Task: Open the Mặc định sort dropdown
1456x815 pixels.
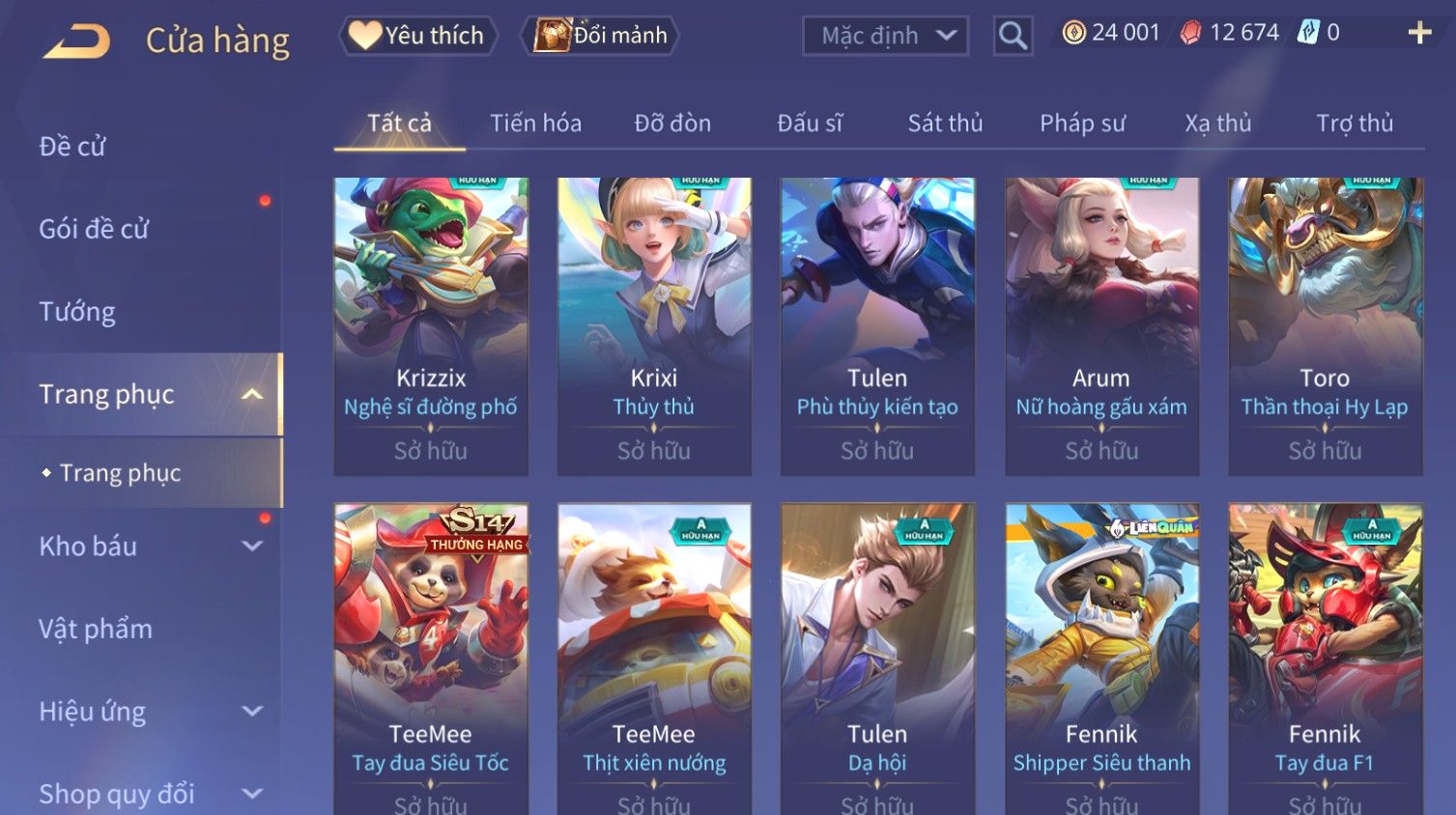Action: point(886,36)
